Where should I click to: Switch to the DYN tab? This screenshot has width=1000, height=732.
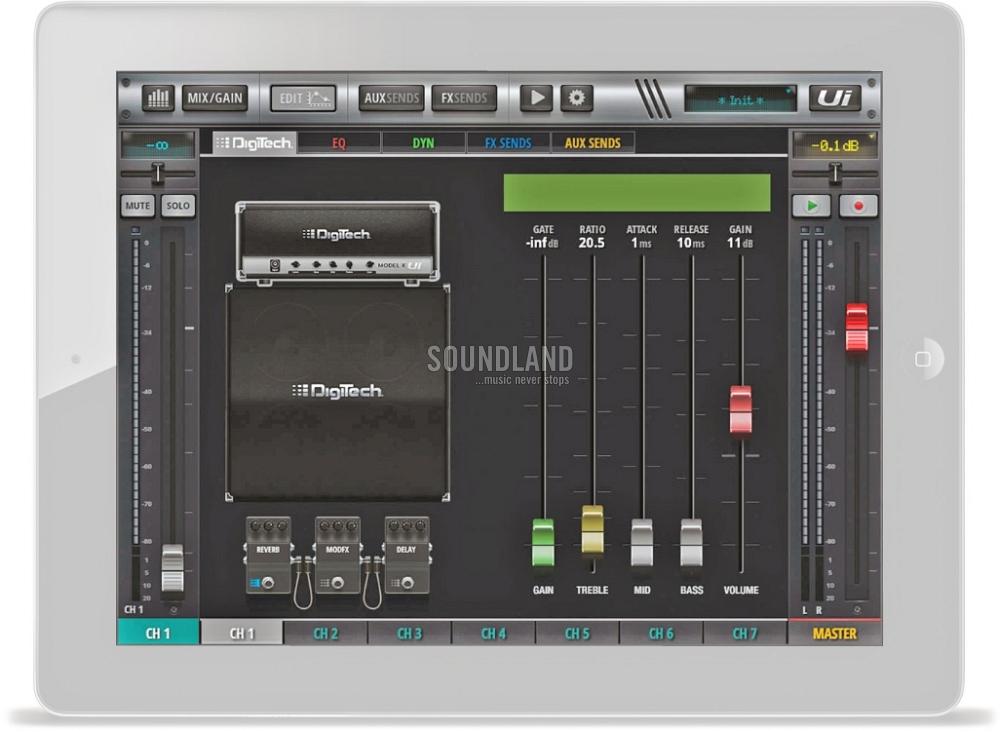tap(423, 143)
